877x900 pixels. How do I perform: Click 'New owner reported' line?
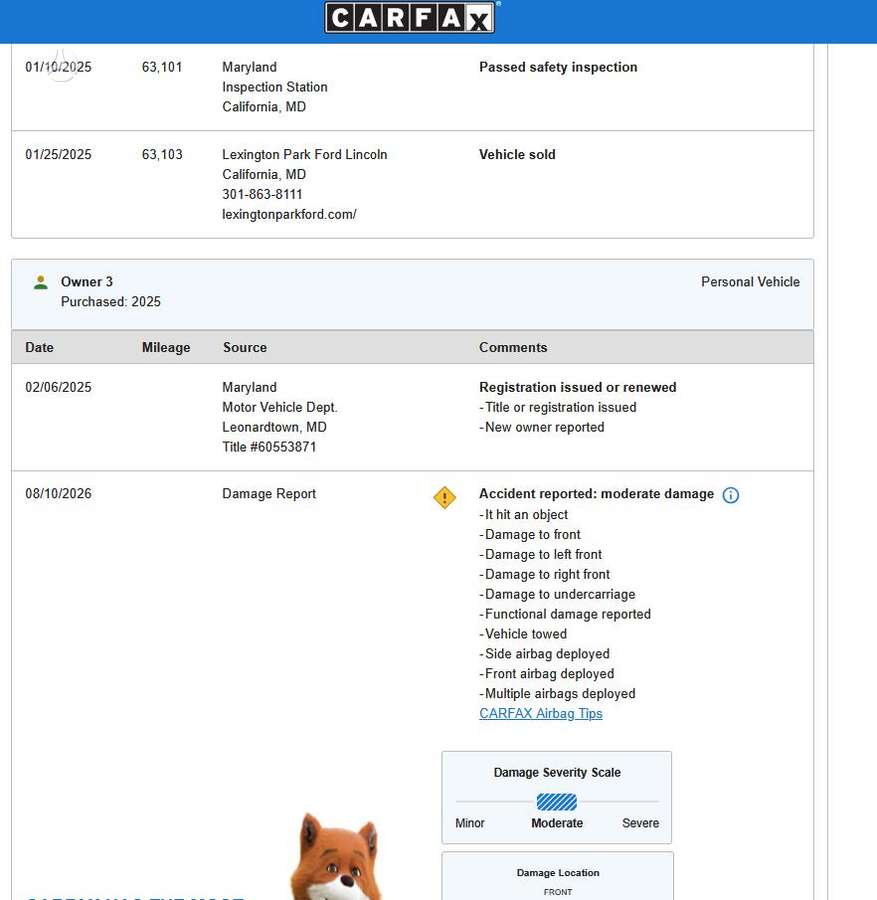(x=542, y=427)
